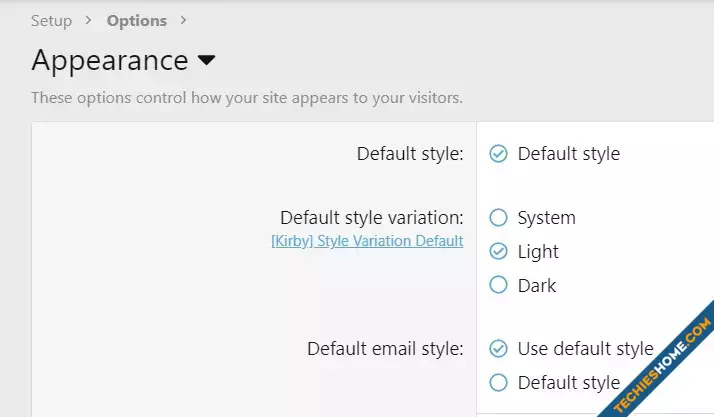The width and height of the screenshot is (714, 417).
Task: Click the Appearance page title
Action: (110, 61)
